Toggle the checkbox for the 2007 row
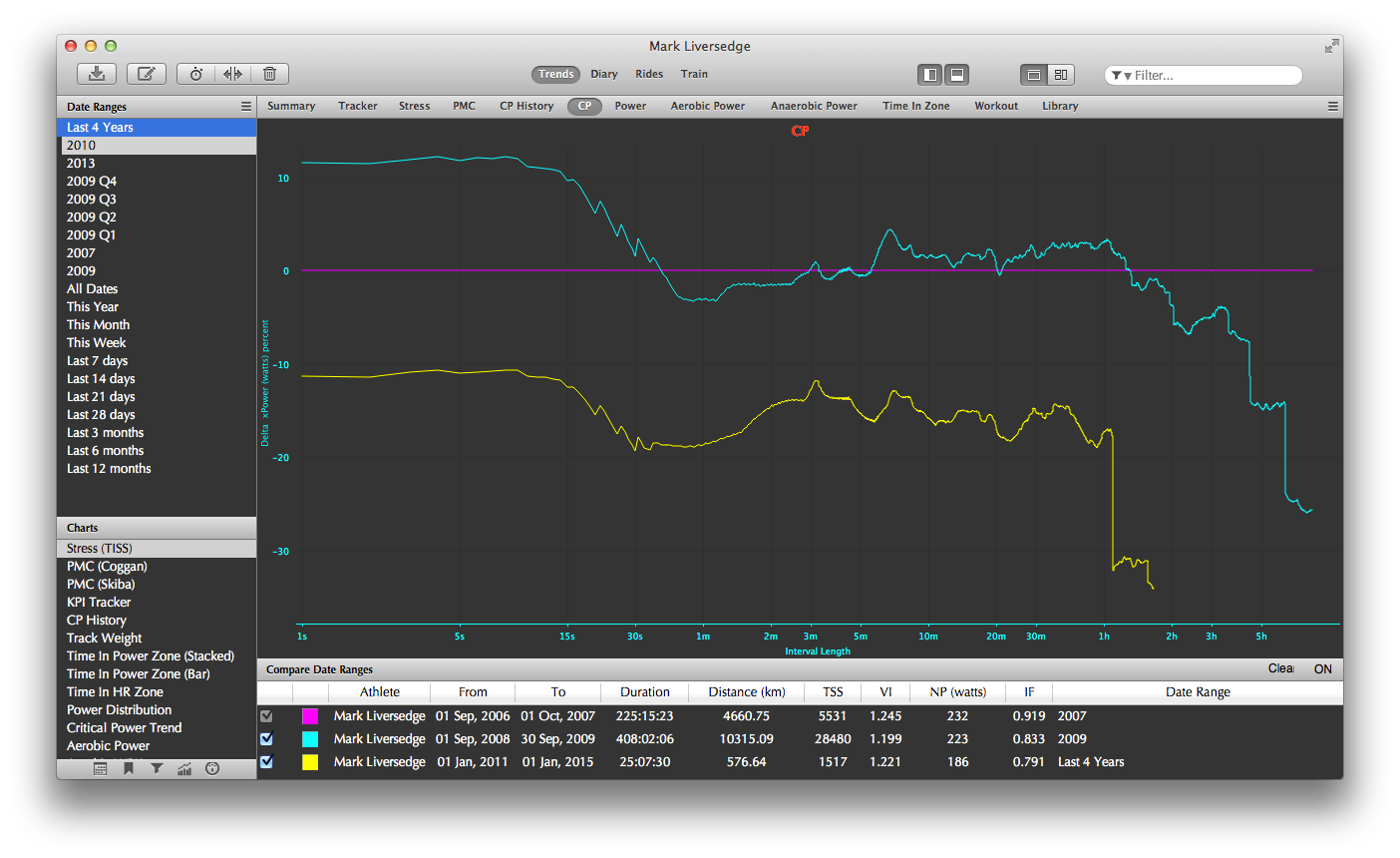The height and width of the screenshot is (858, 1400). tap(266, 716)
